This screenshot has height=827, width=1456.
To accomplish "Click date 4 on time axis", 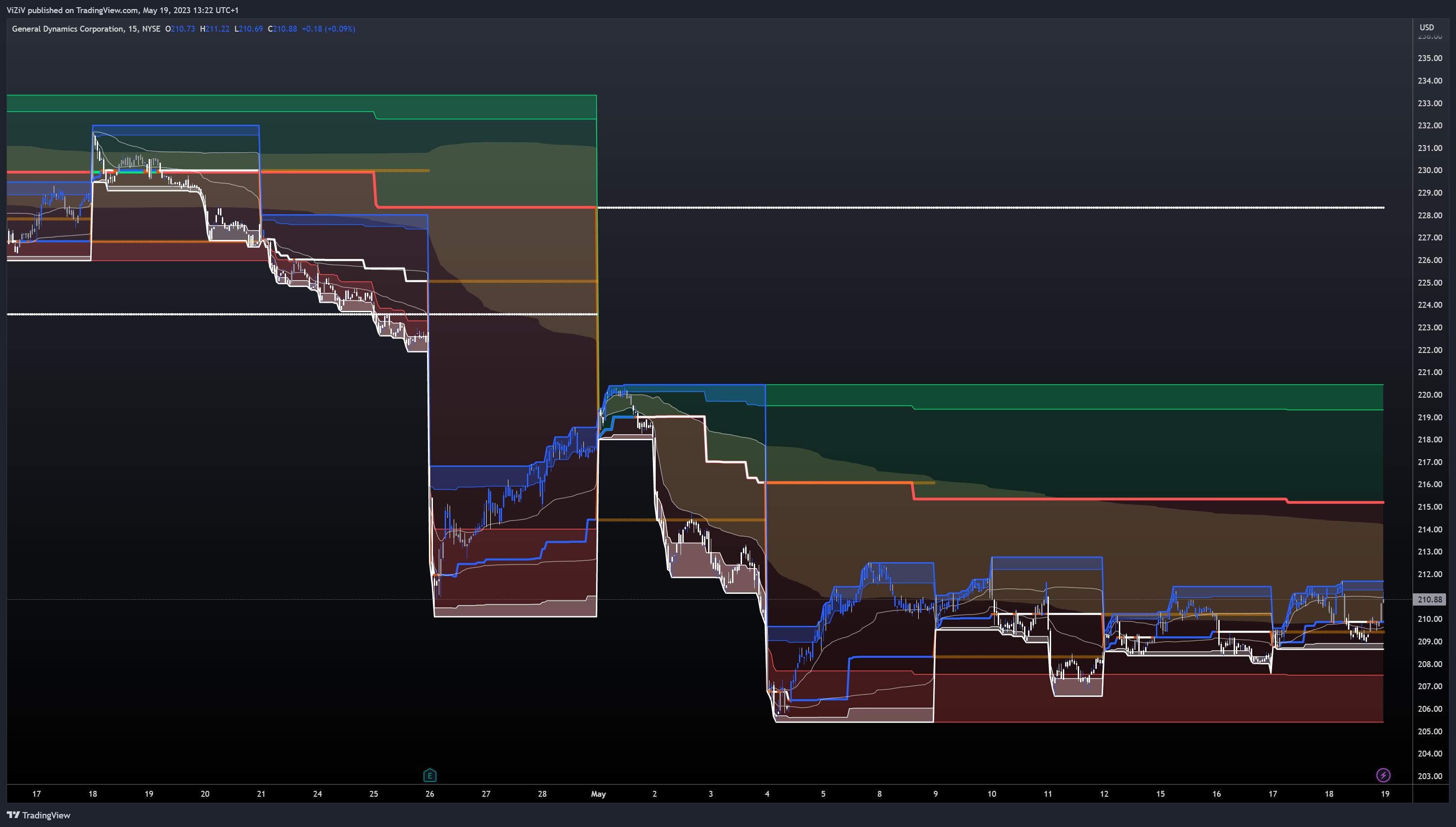I will pyautogui.click(x=767, y=794).
